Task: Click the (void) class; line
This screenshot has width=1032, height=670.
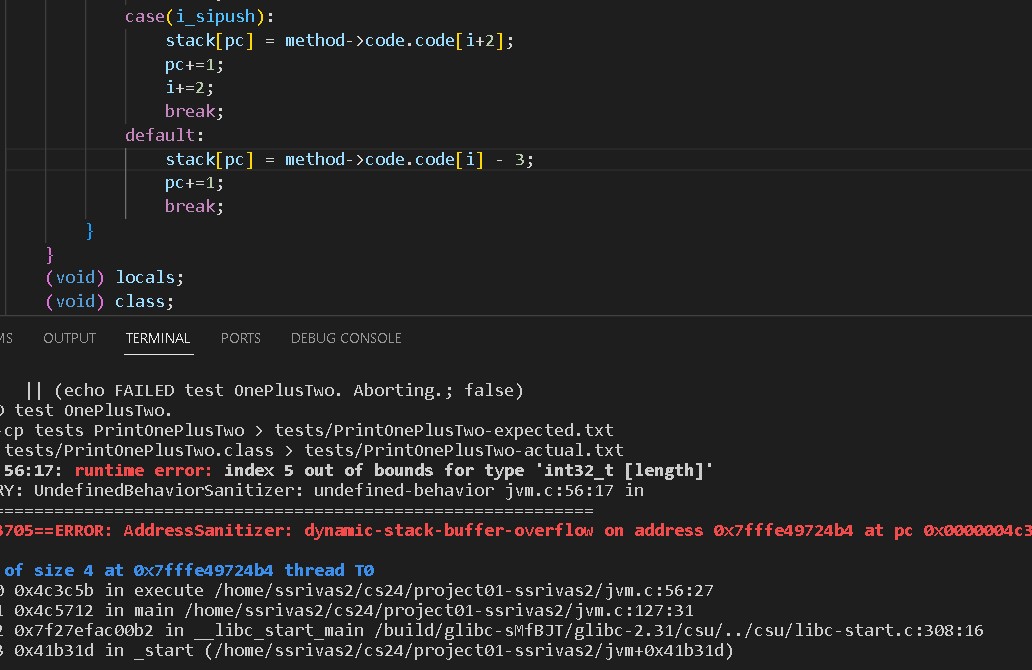Action: click(x=110, y=301)
